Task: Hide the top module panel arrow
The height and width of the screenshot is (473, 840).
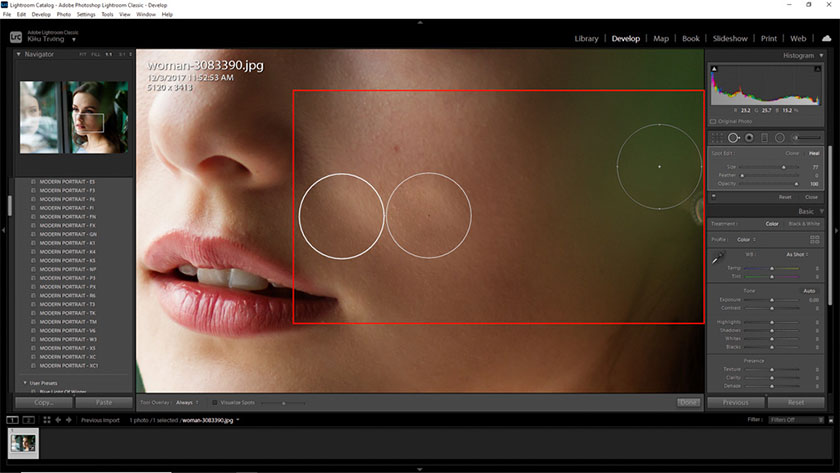Action: 420,22
